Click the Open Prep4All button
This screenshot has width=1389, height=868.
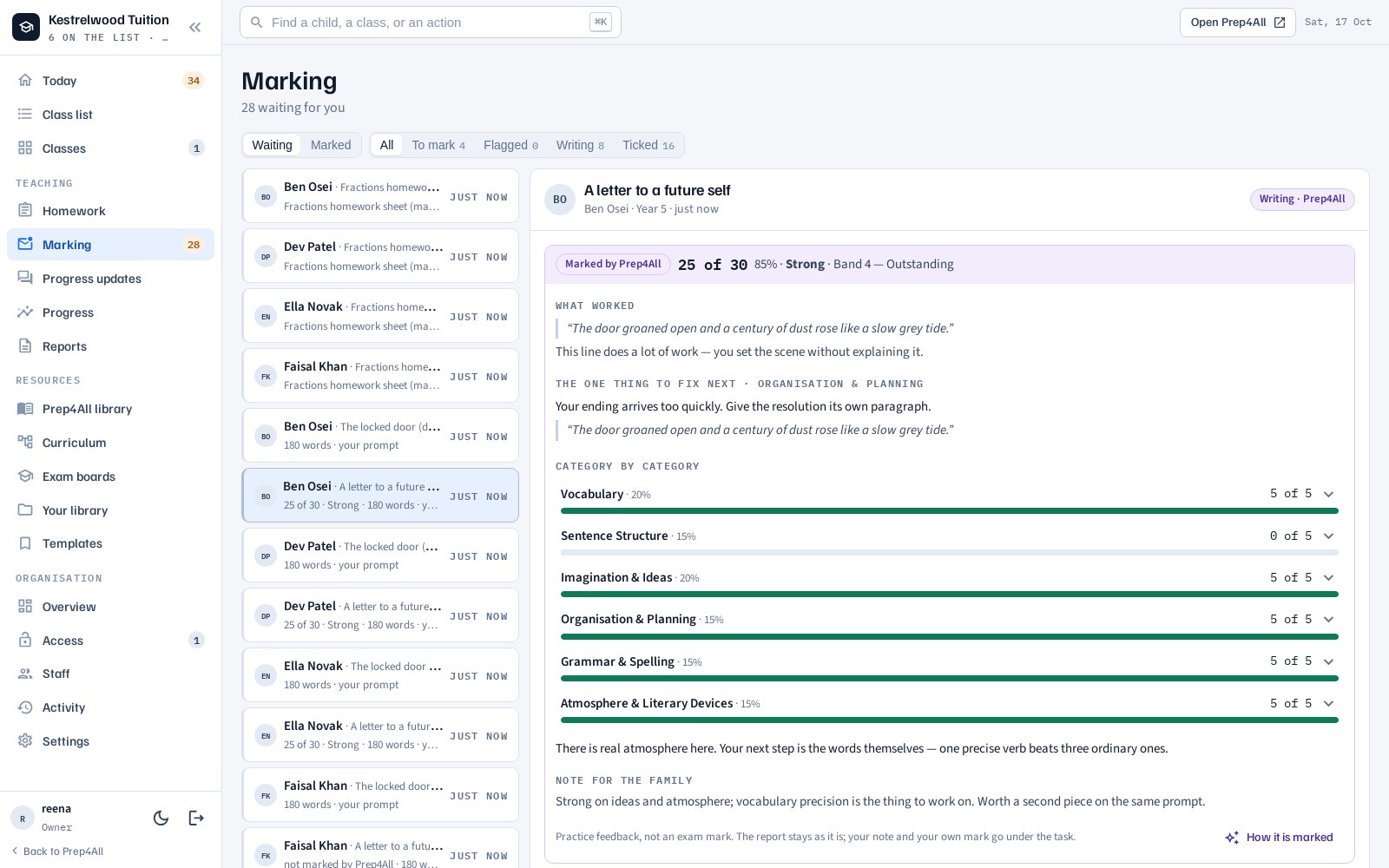(1237, 23)
